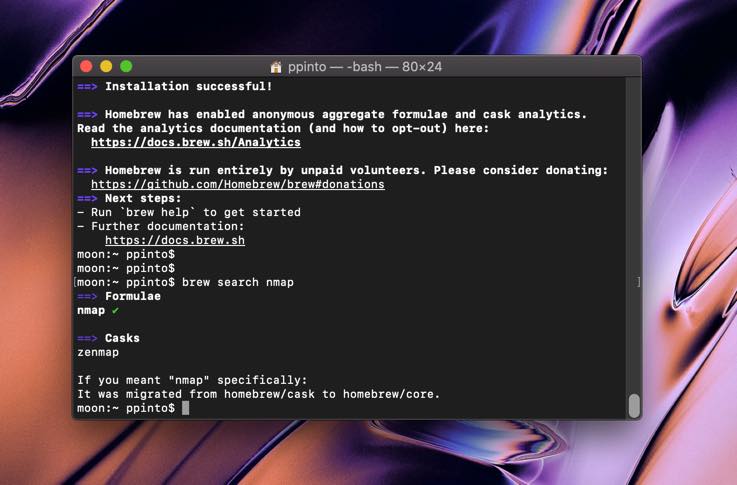
Task: Click the blue arrow before Installation successful
Action: (x=87, y=86)
